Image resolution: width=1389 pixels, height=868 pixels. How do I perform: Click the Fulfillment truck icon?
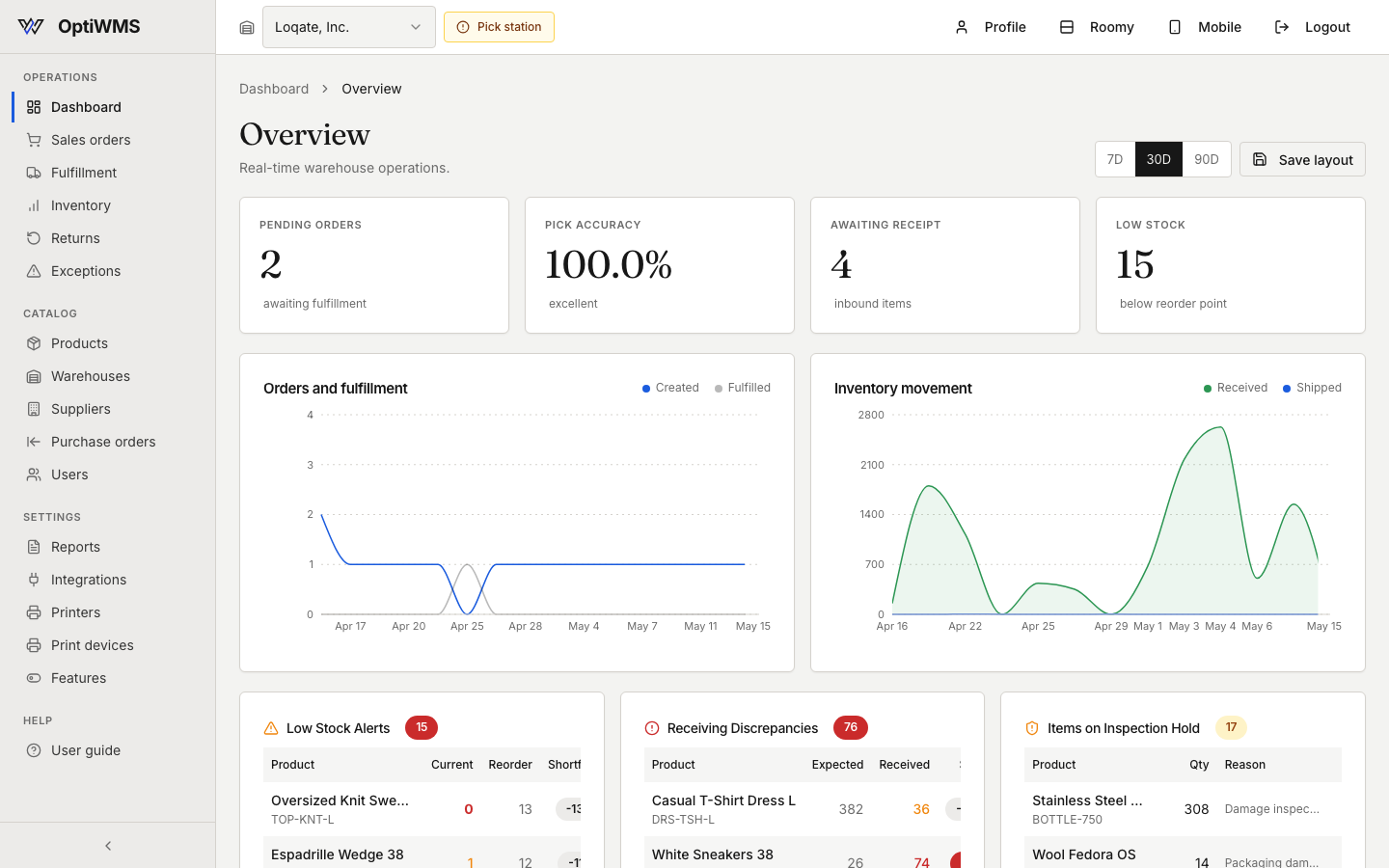[x=34, y=173]
